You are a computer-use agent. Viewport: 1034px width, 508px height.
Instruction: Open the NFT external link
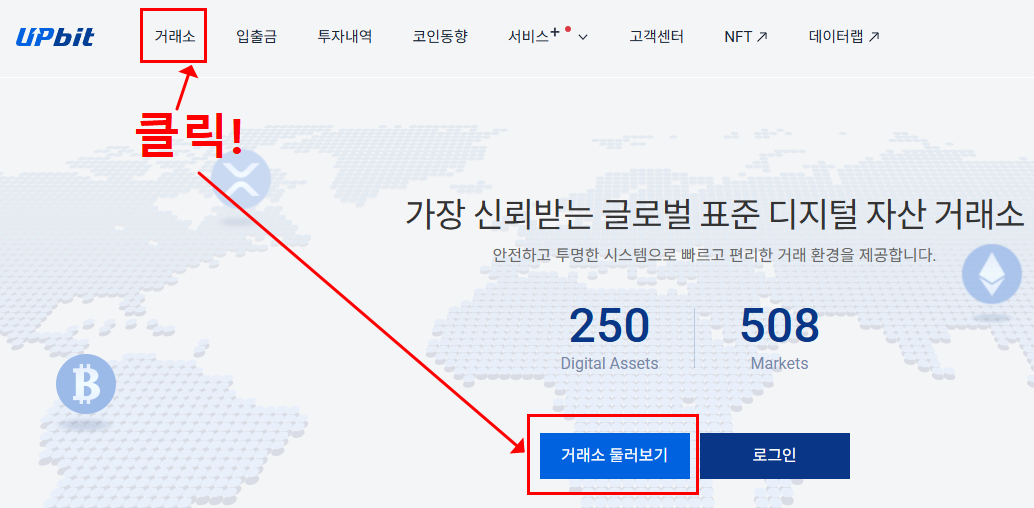[746, 37]
